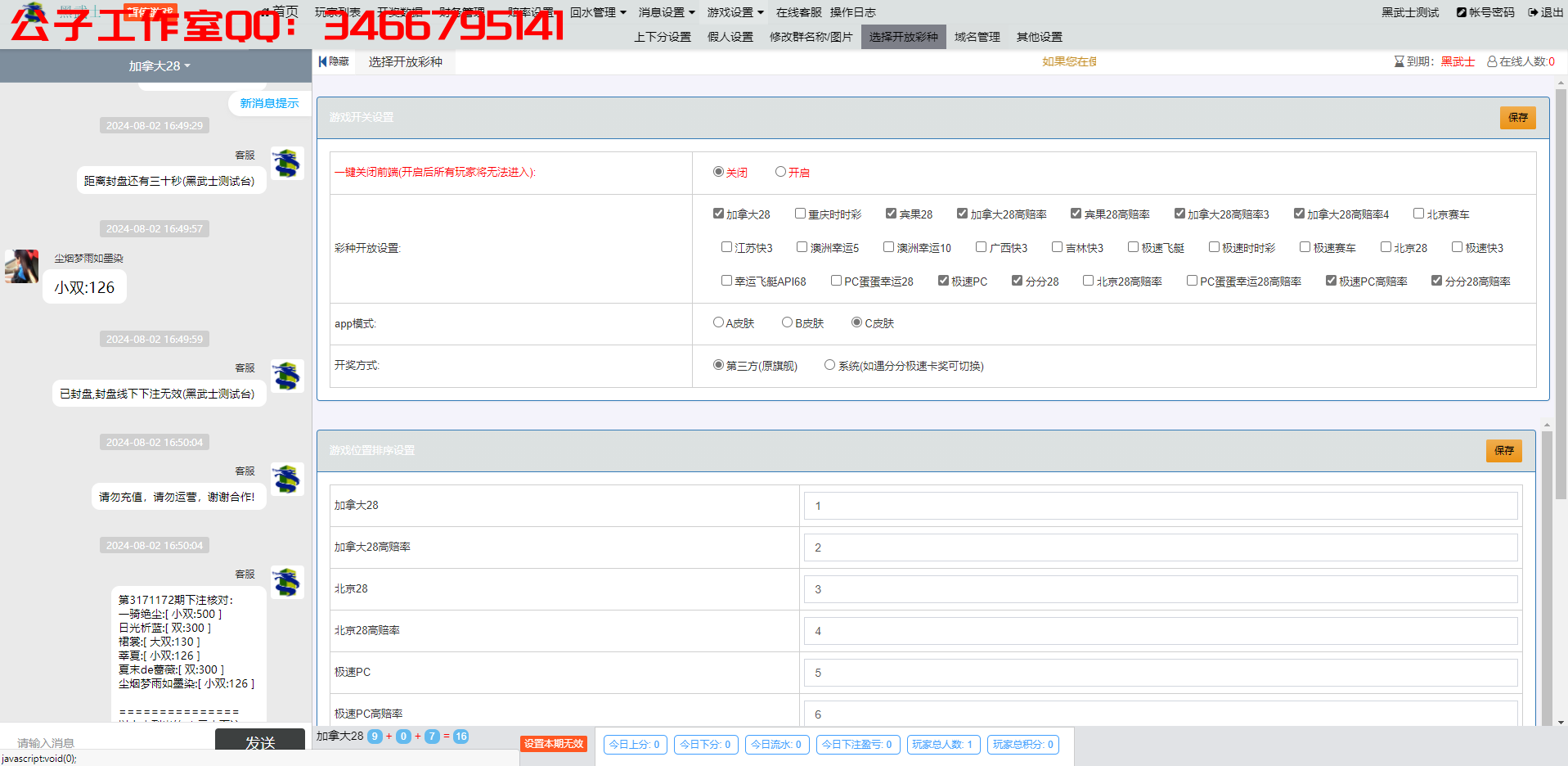Select 第三方(原旗舰) draw method
1568x766 pixels.
tap(718, 365)
